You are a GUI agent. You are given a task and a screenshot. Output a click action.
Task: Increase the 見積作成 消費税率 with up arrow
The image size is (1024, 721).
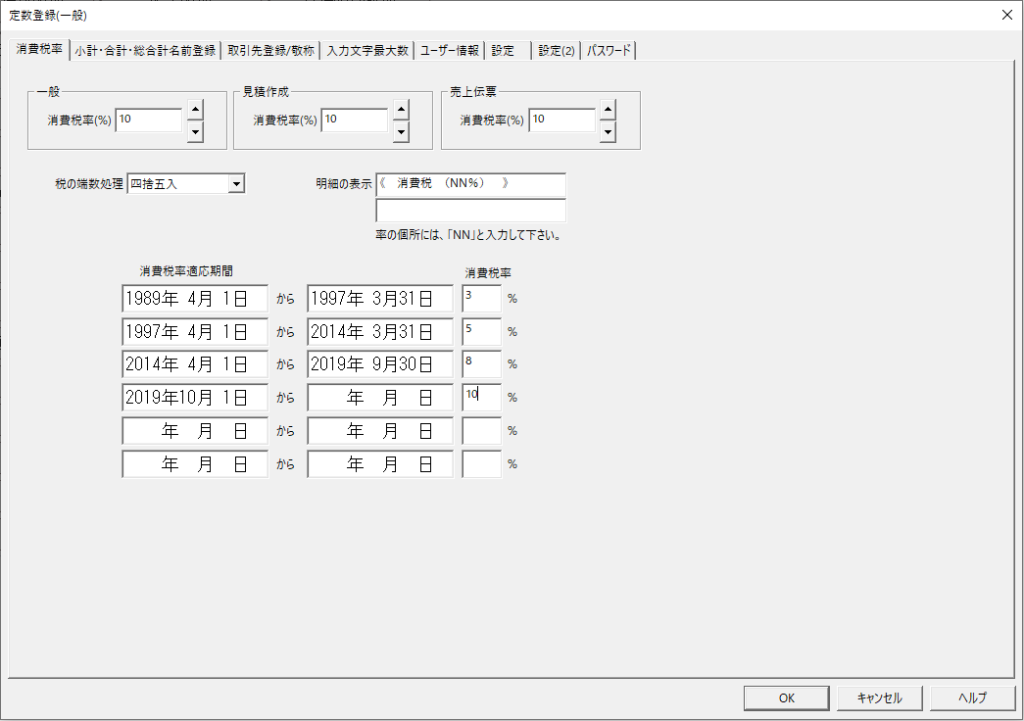(x=401, y=110)
